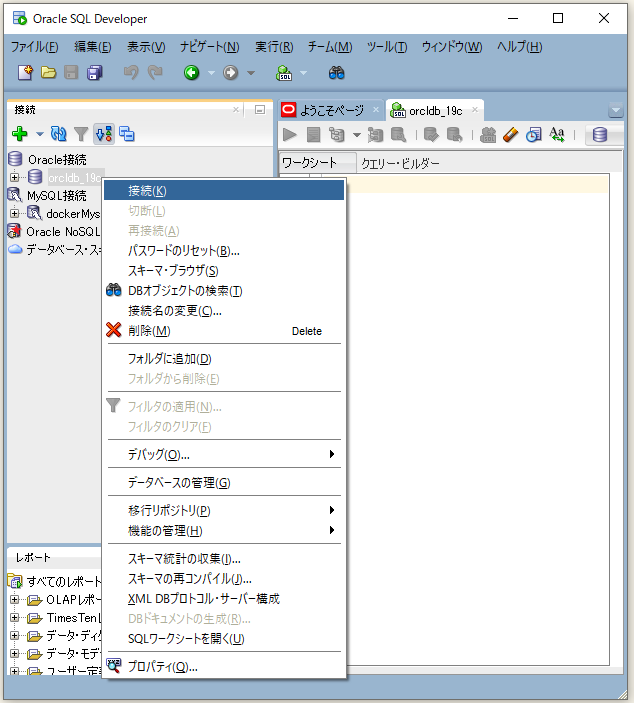Expand the orcldb_19c connection node
This screenshot has height=703, width=634.
click(x=14, y=178)
